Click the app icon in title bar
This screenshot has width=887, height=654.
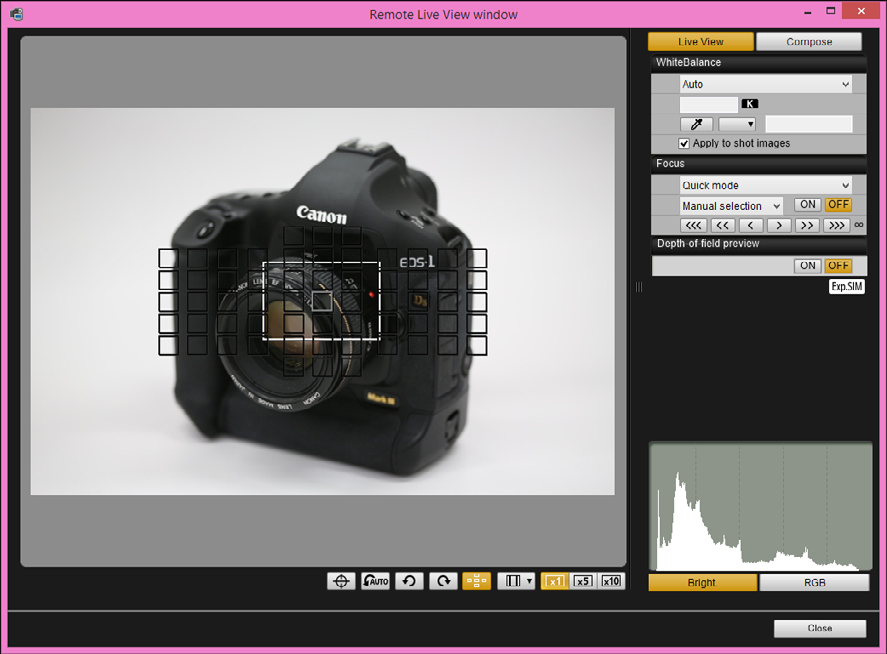[16, 14]
